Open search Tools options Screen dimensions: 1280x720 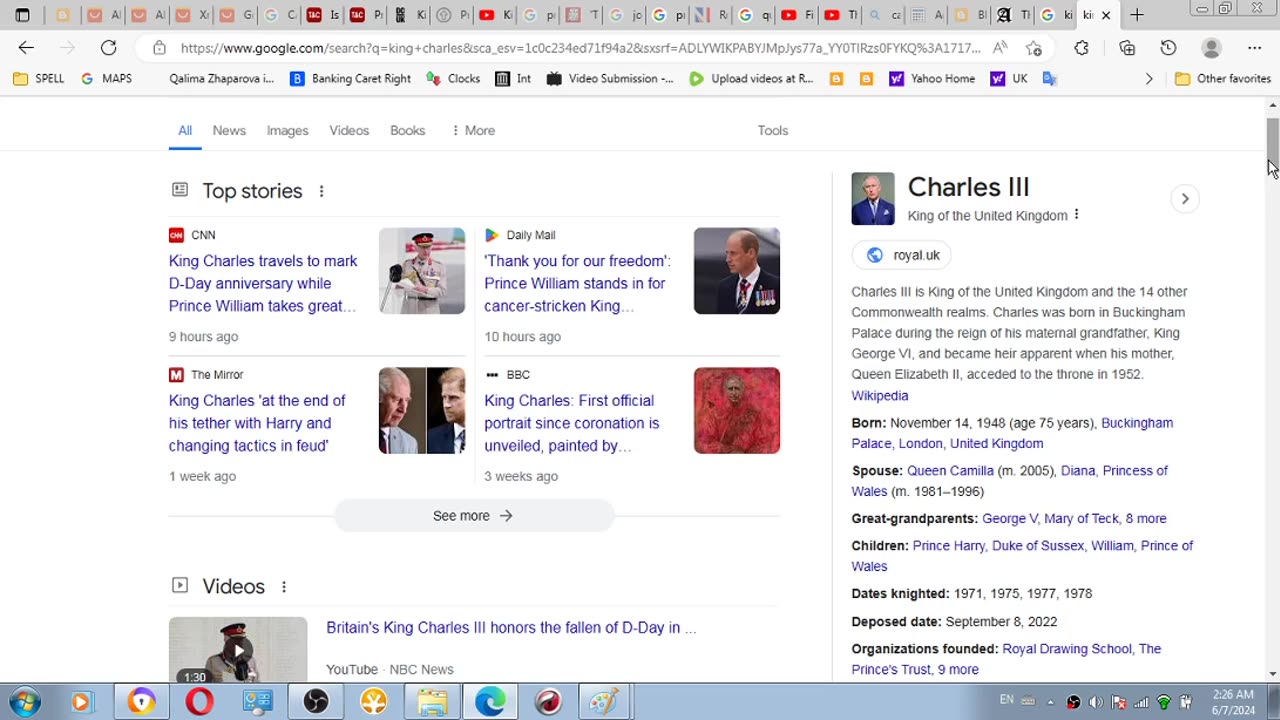(773, 130)
